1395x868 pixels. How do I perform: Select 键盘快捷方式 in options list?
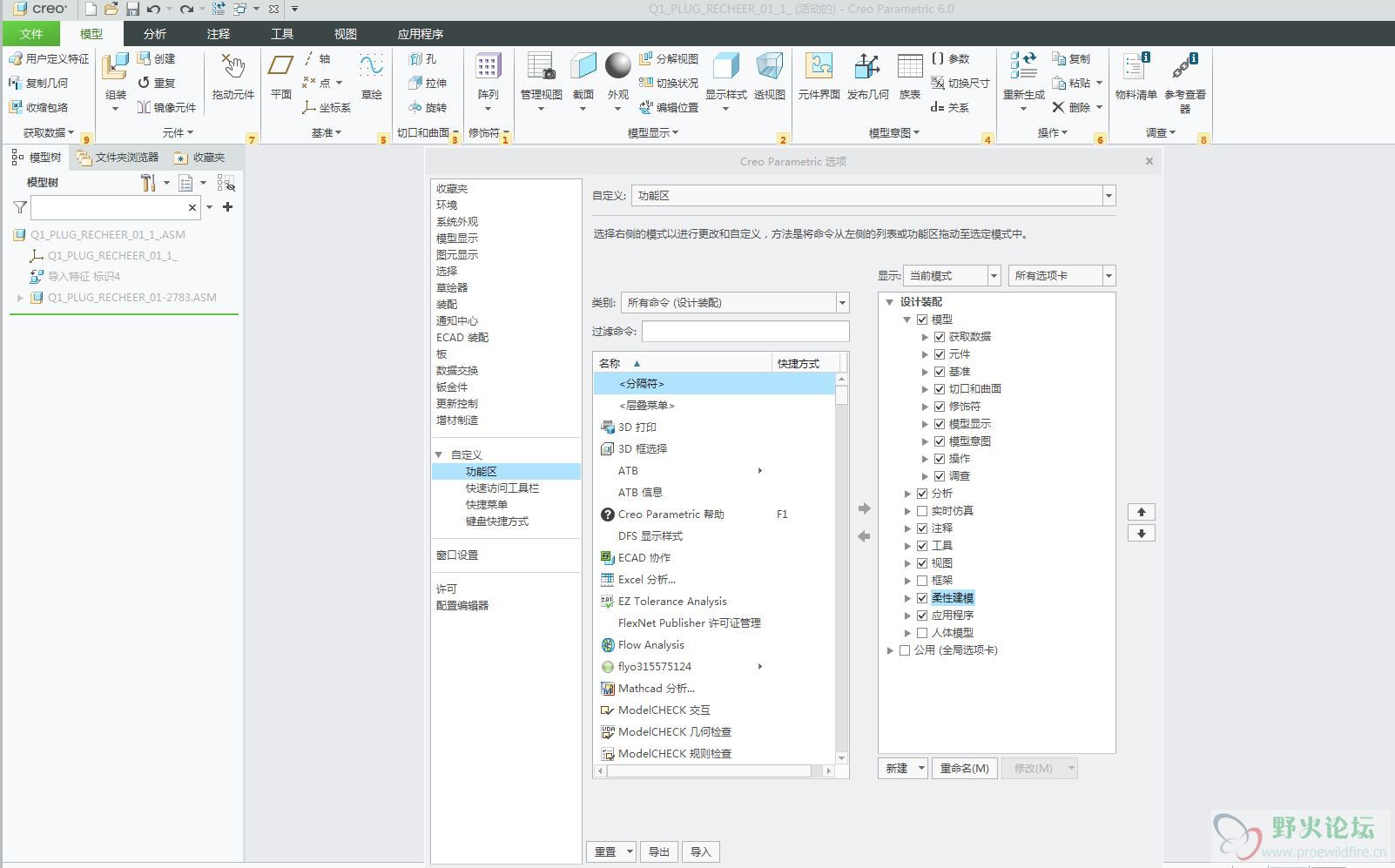[x=497, y=521]
